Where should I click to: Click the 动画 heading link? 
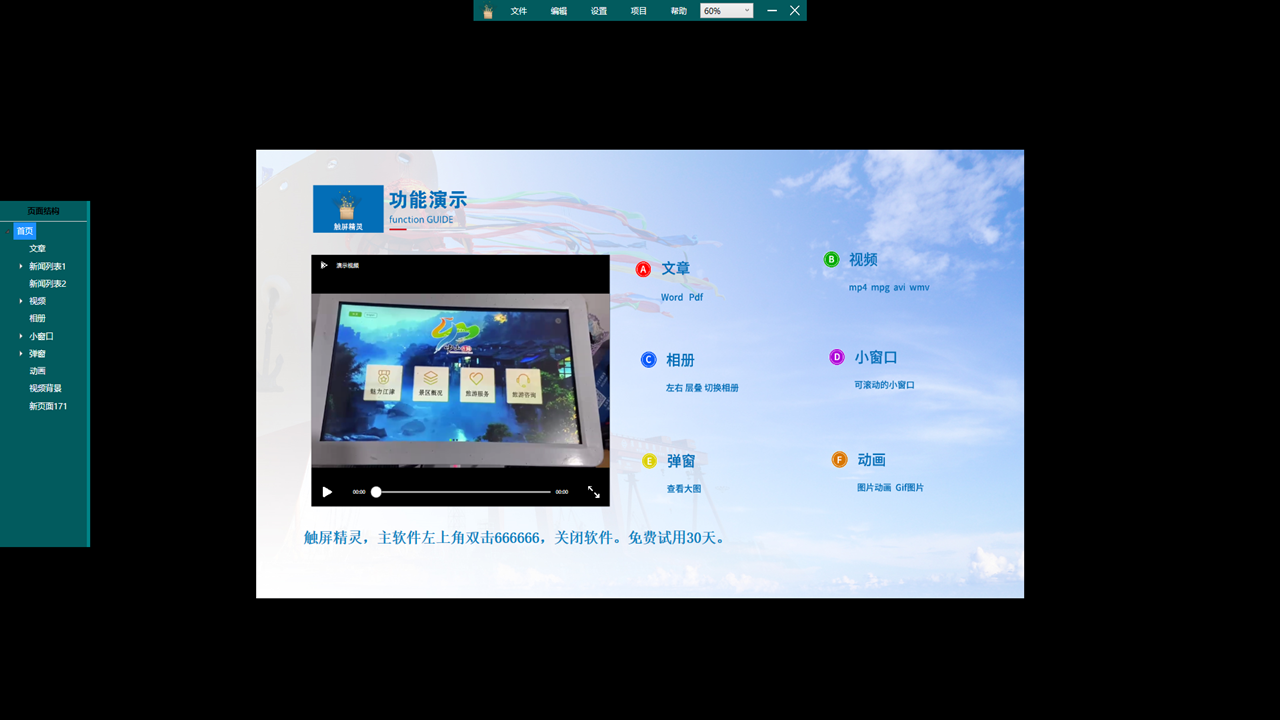point(871,460)
